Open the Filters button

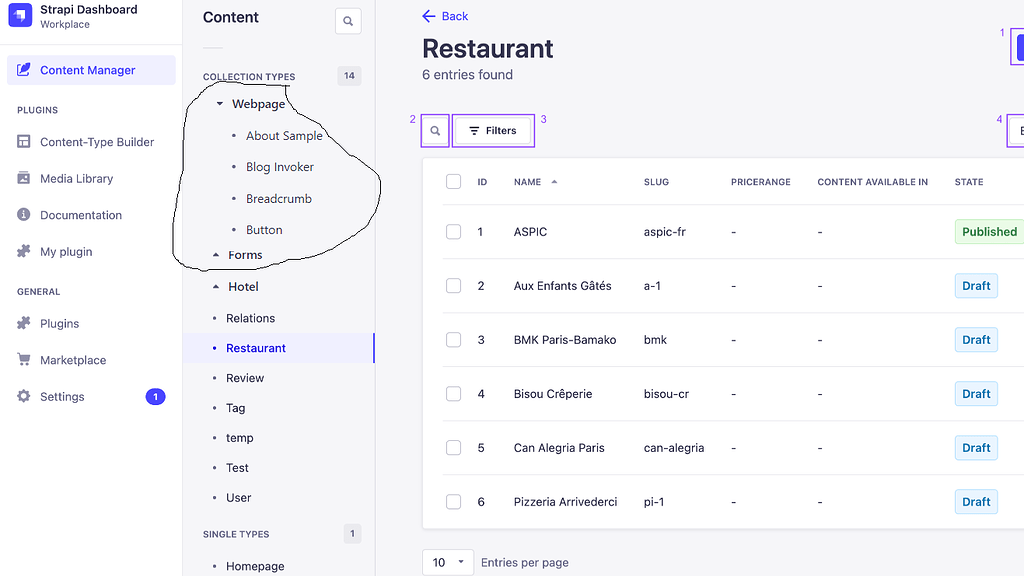[x=492, y=131]
